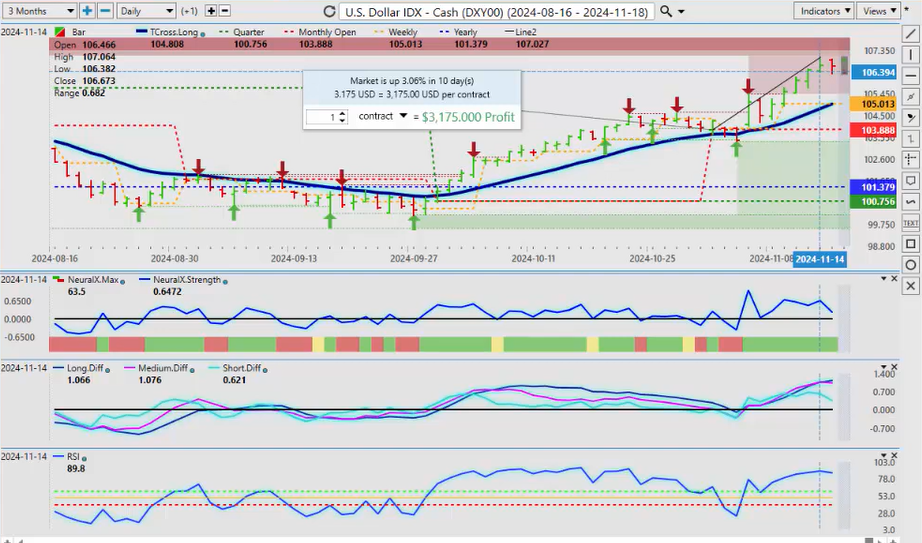Viewport: 922px width, 543px height.
Task: Select the trend line drawing tool
Action: (910, 34)
